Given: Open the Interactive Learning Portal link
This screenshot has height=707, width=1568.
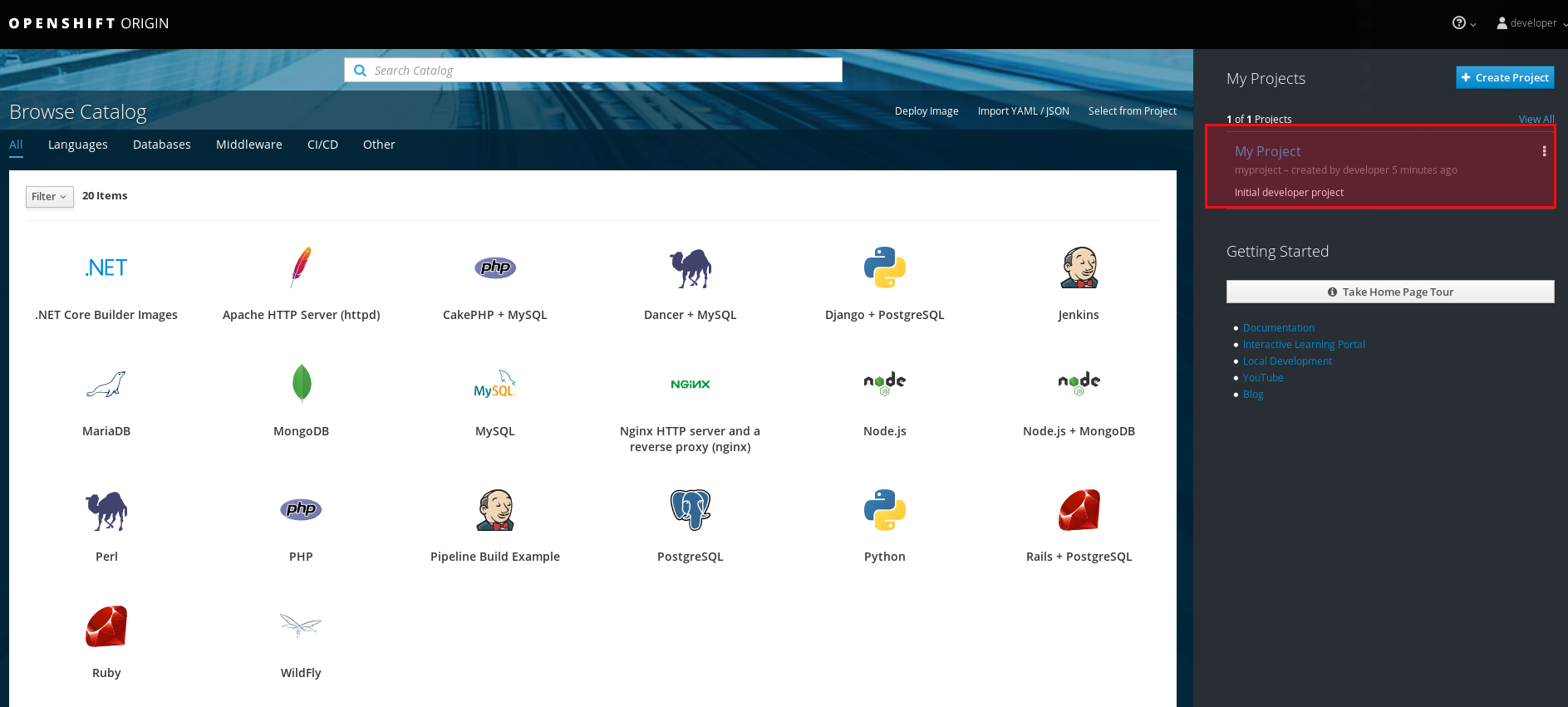Looking at the screenshot, I should [1304, 345].
